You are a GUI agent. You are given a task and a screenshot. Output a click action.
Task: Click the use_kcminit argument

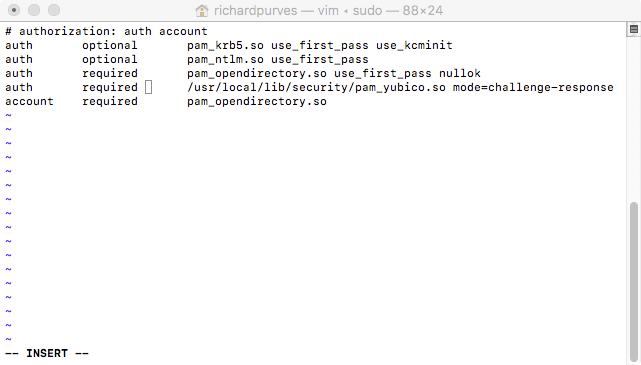[414, 45]
